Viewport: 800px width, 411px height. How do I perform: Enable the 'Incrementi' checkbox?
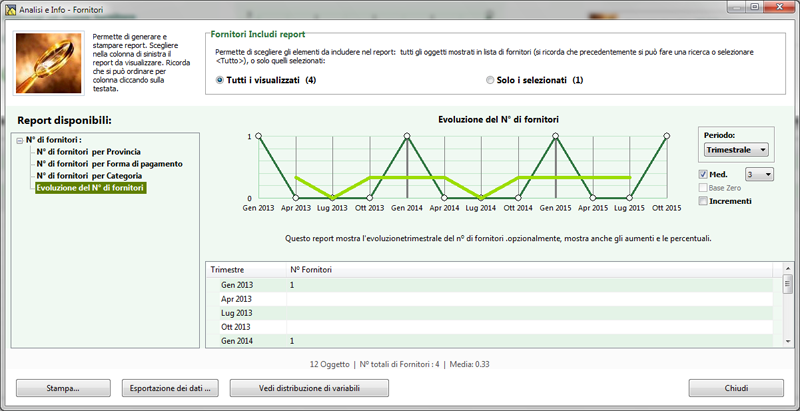(704, 201)
